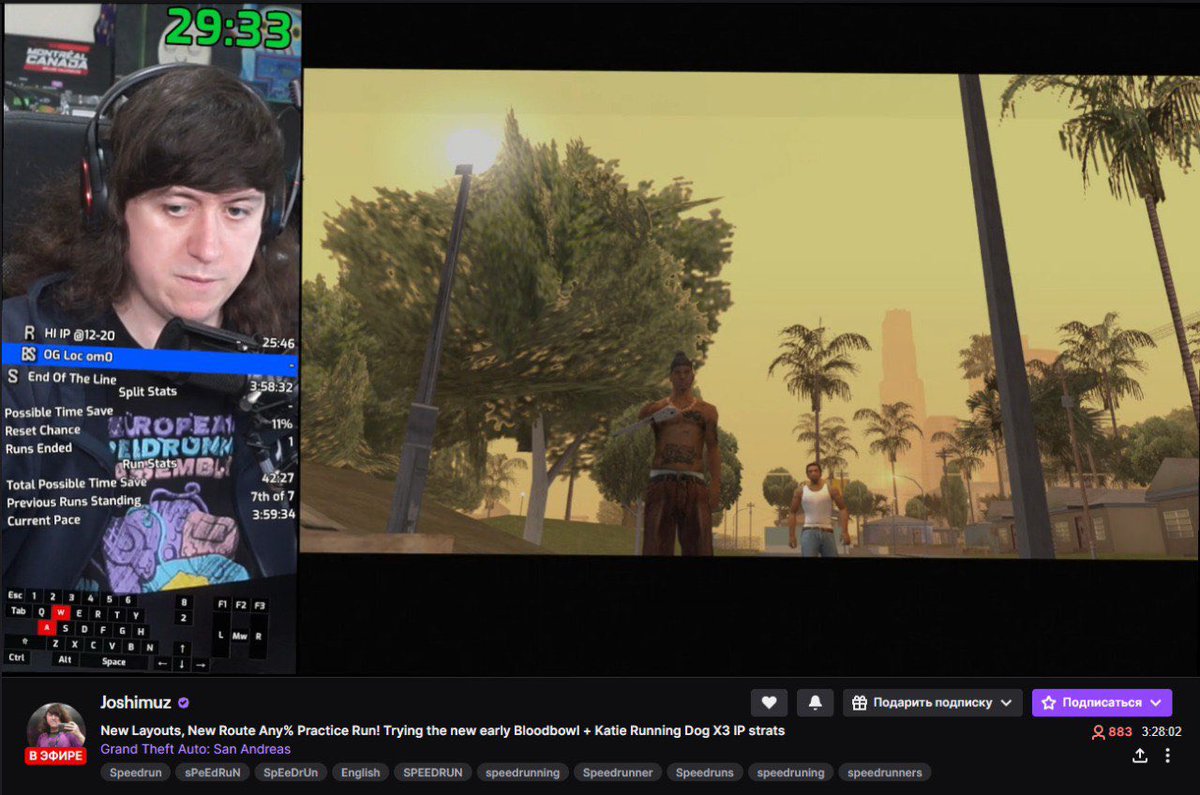The width and height of the screenshot is (1200, 795).
Task: Select the 'speedrunners' tag
Action: 885,772
